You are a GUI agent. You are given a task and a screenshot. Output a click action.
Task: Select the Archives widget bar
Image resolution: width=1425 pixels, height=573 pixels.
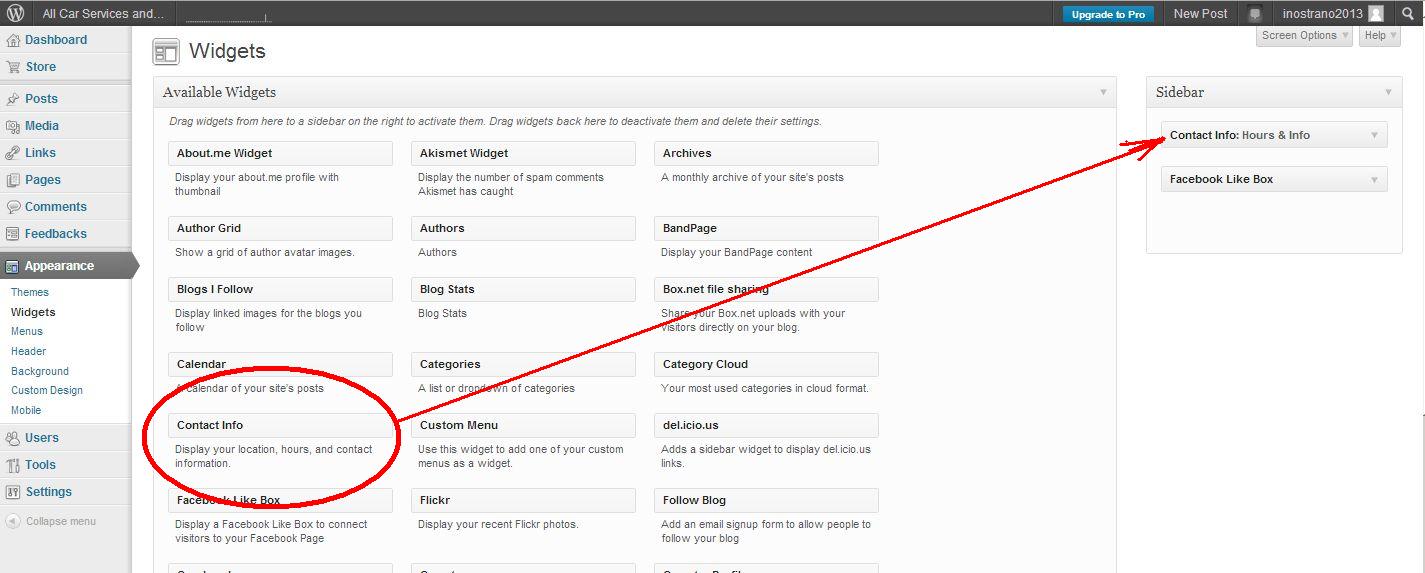pyautogui.click(x=766, y=153)
